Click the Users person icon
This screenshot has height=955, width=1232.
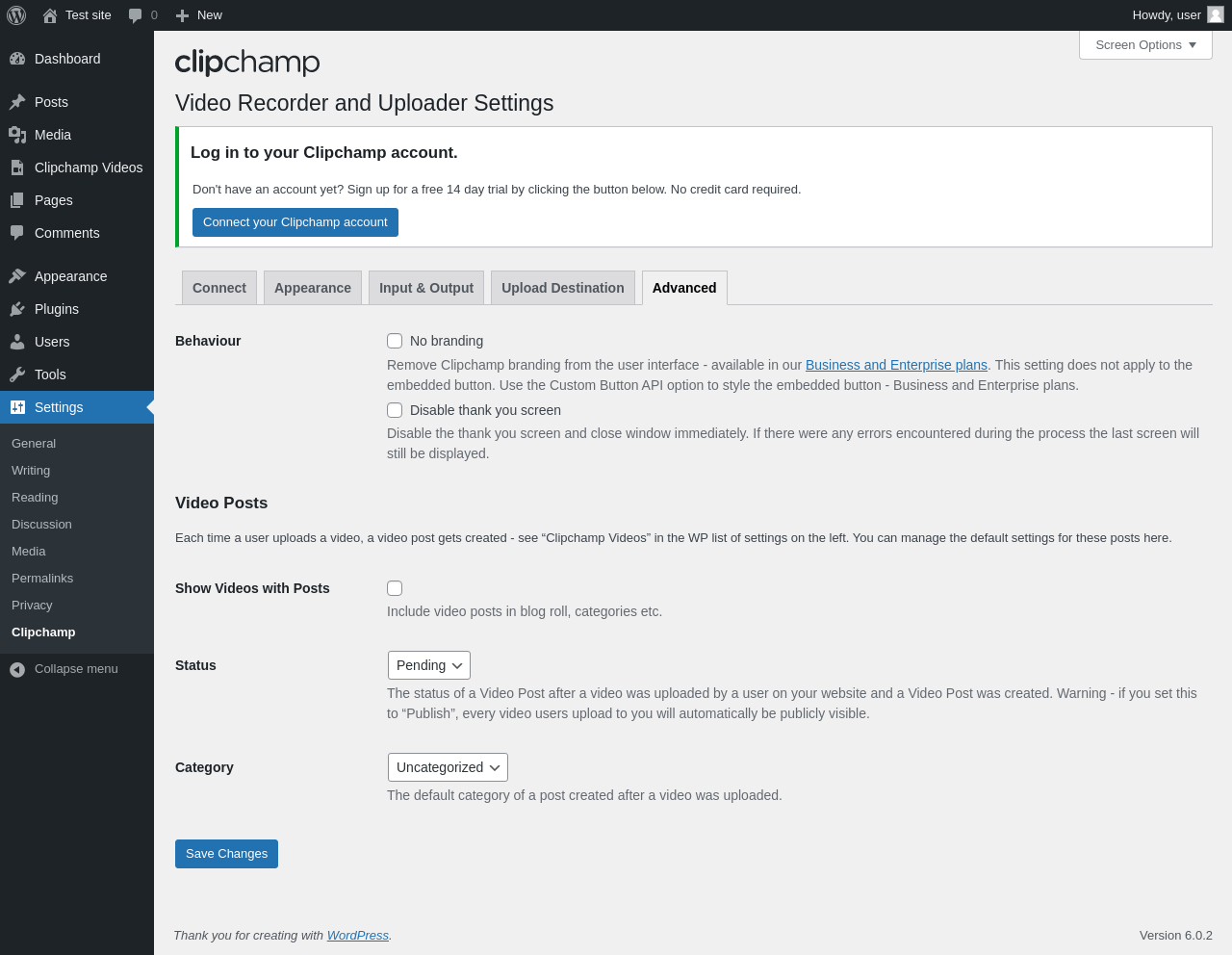[x=17, y=342]
